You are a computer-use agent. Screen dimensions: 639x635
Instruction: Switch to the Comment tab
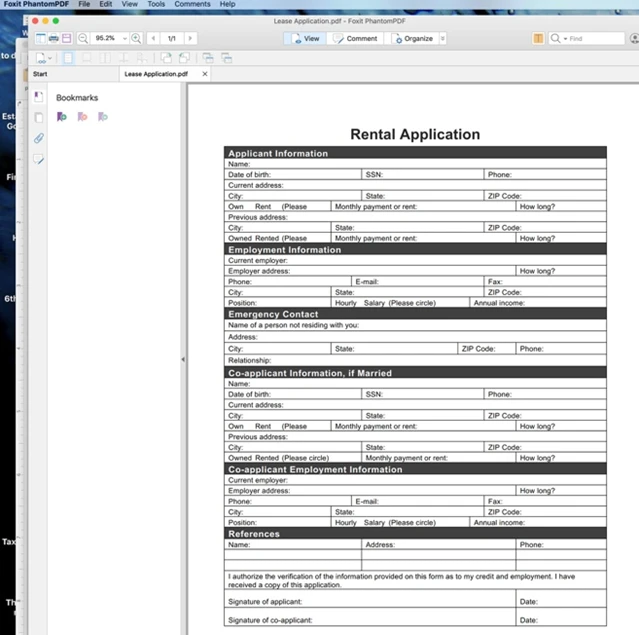coord(355,38)
